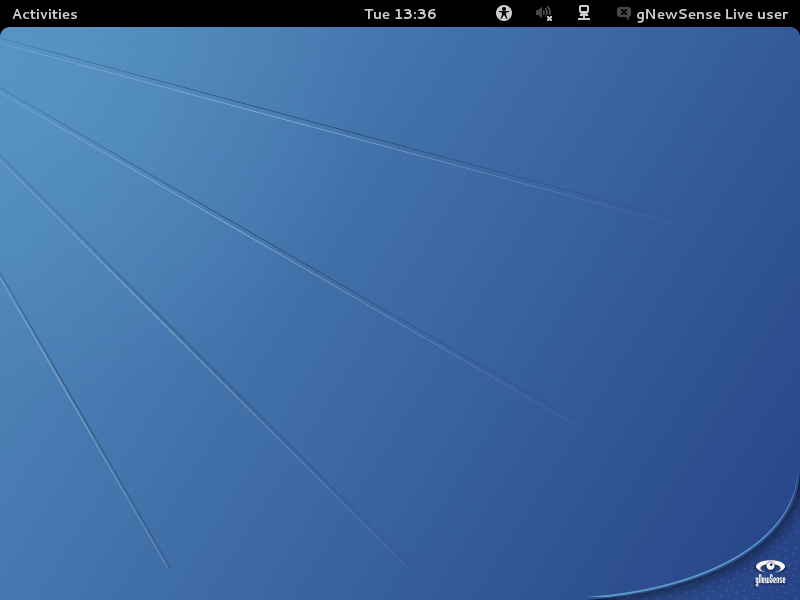
Task: Select the "Tue" day label in the clock
Action: point(377,14)
